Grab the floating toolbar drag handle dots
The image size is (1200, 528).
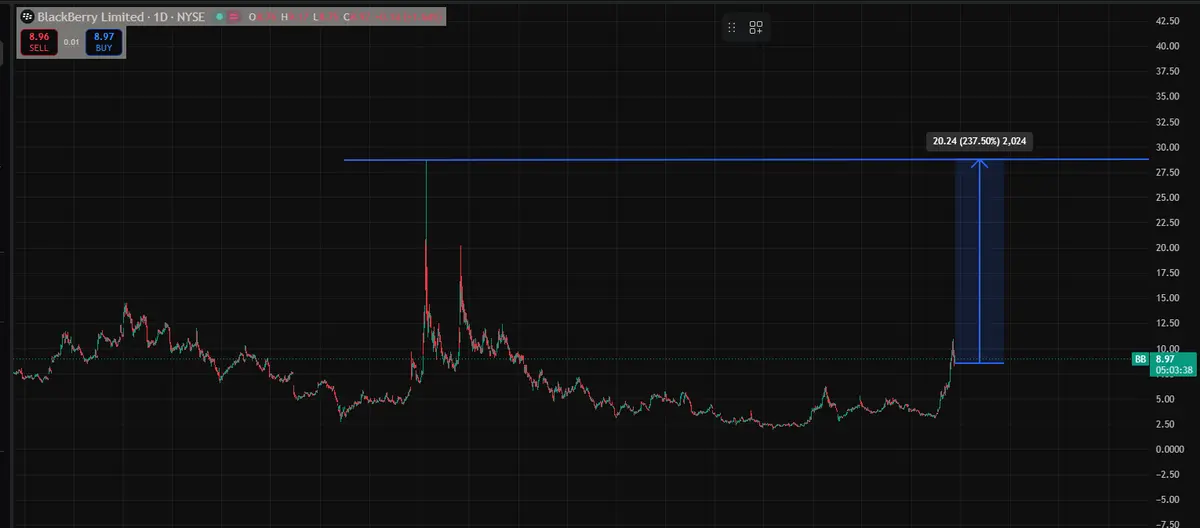pos(731,29)
